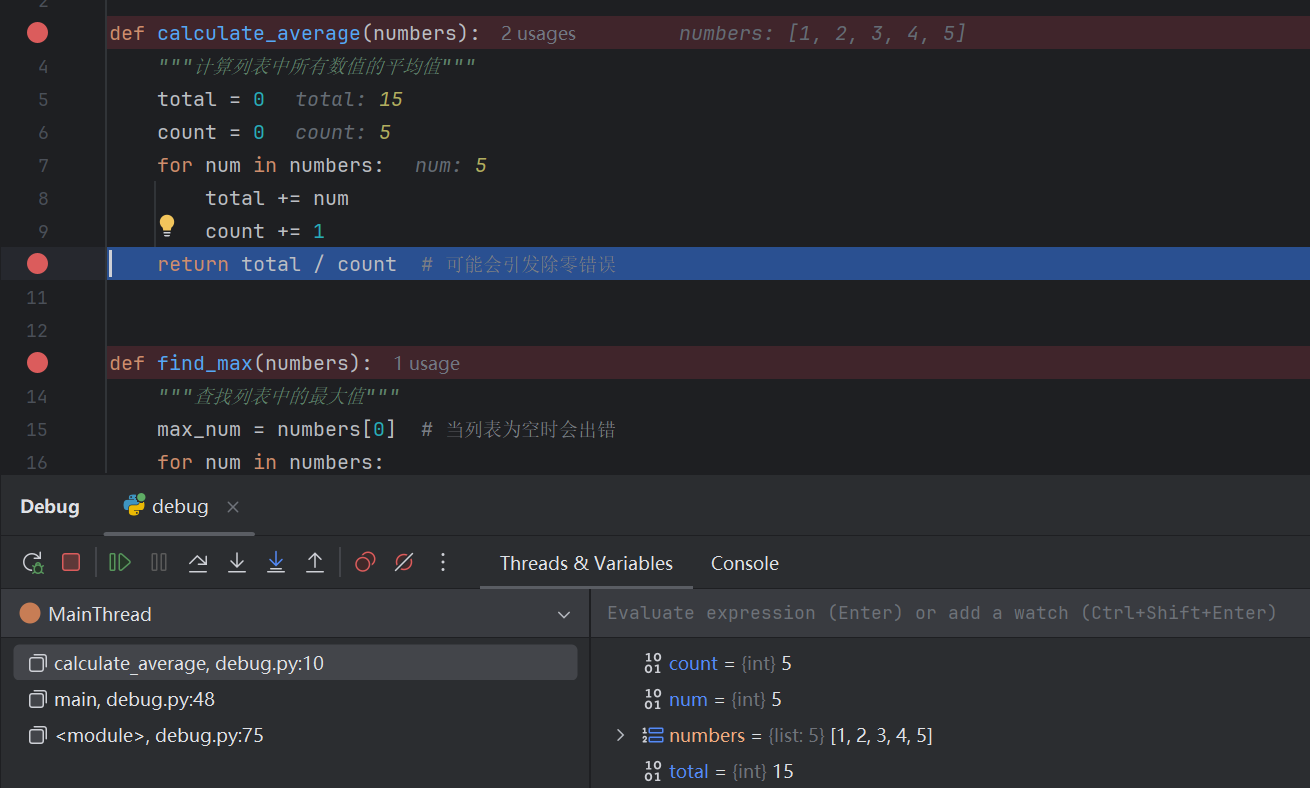Click the blue Step Into My Code icon

coord(276,562)
